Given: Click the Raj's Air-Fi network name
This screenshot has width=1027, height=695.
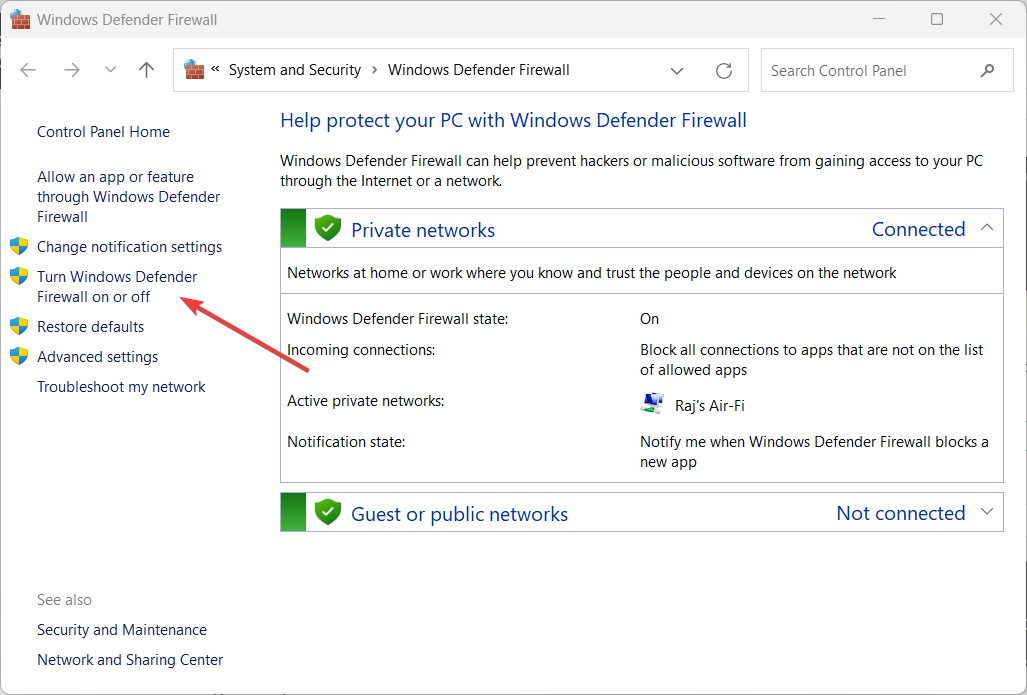Looking at the screenshot, I should (710, 406).
